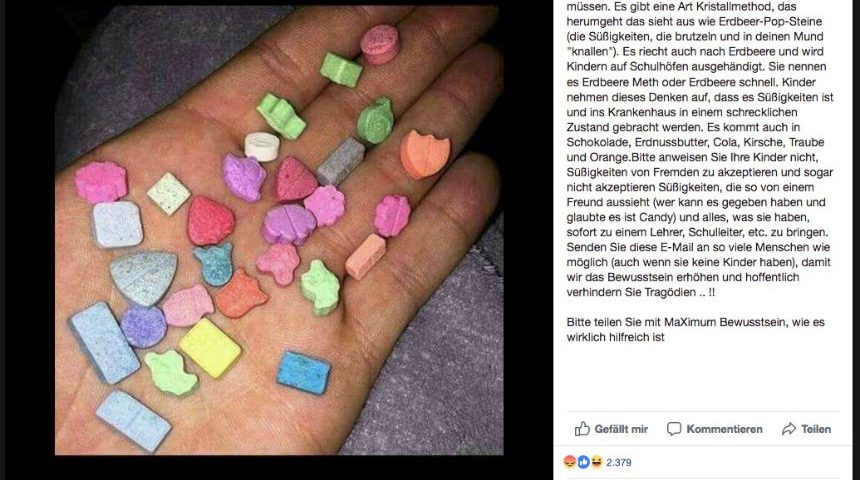Click the purple round pill near thumb
The height and width of the screenshot is (480, 860).
(143, 326)
